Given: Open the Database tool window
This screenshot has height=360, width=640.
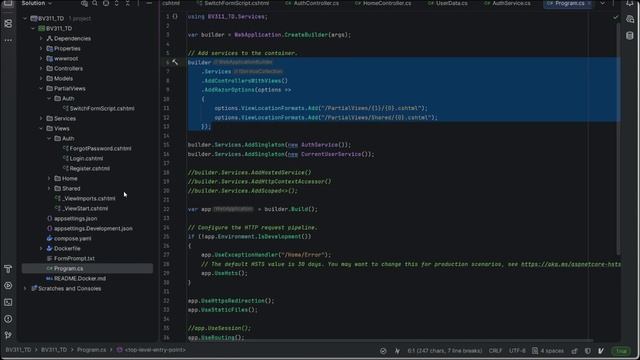Looking at the screenshot, I should point(630,36).
